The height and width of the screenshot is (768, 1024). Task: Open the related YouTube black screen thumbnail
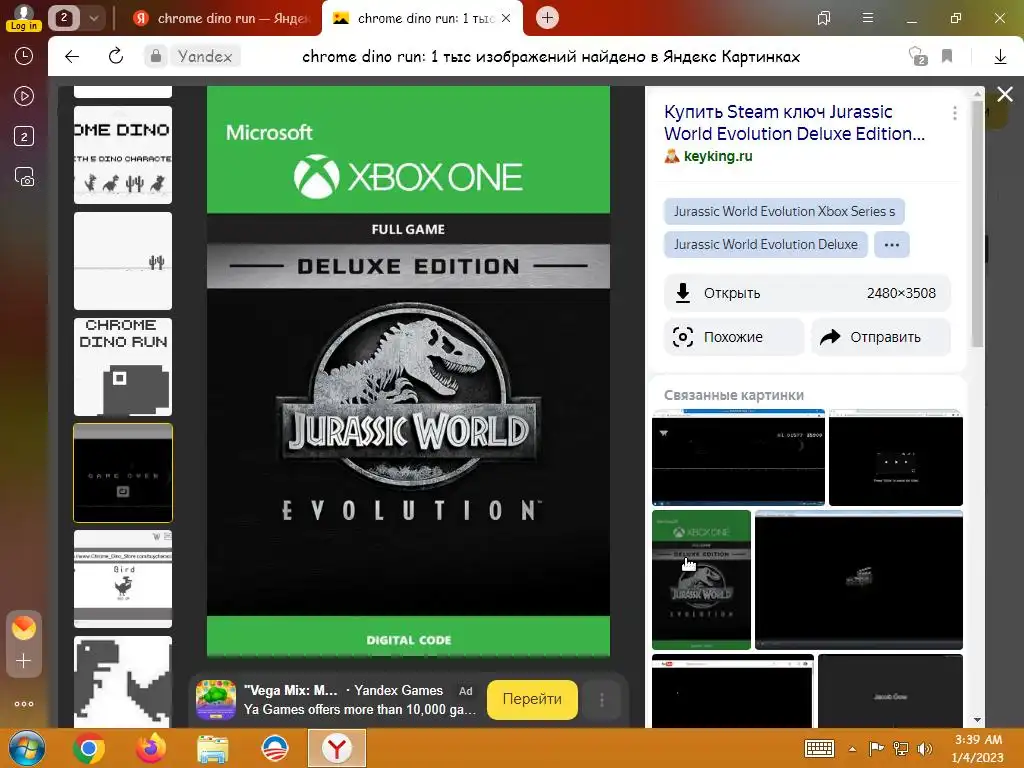pyautogui.click(x=733, y=691)
